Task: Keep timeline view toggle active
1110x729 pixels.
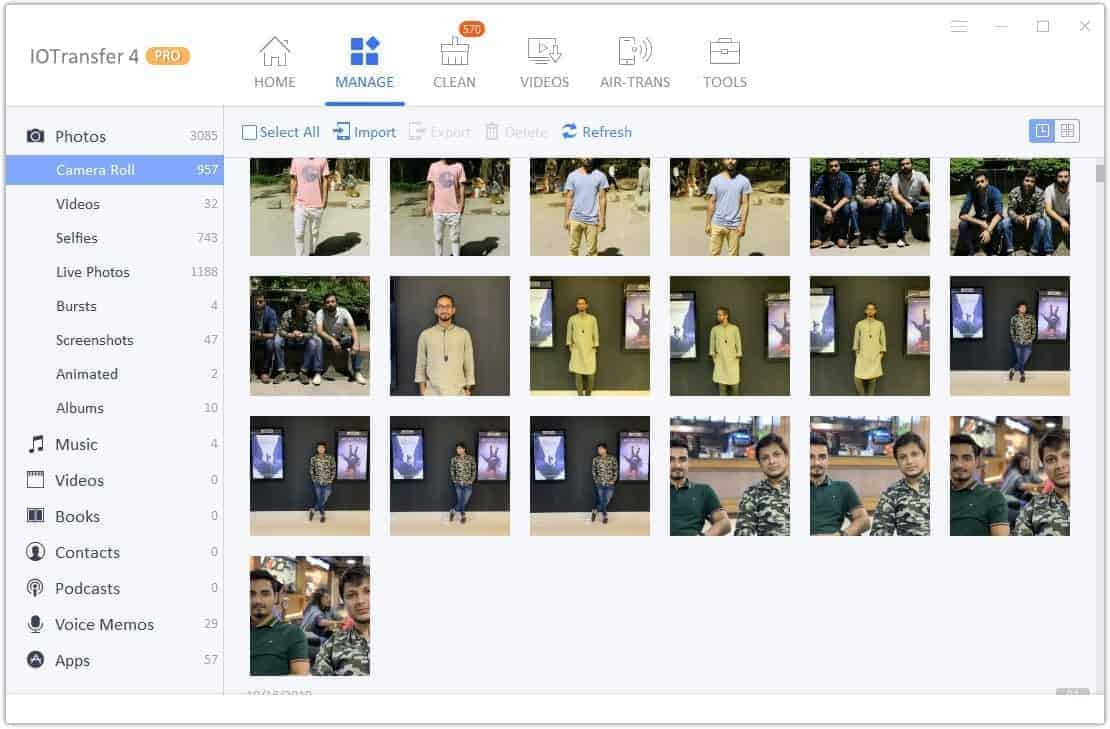Action: pyautogui.click(x=1043, y=131)
